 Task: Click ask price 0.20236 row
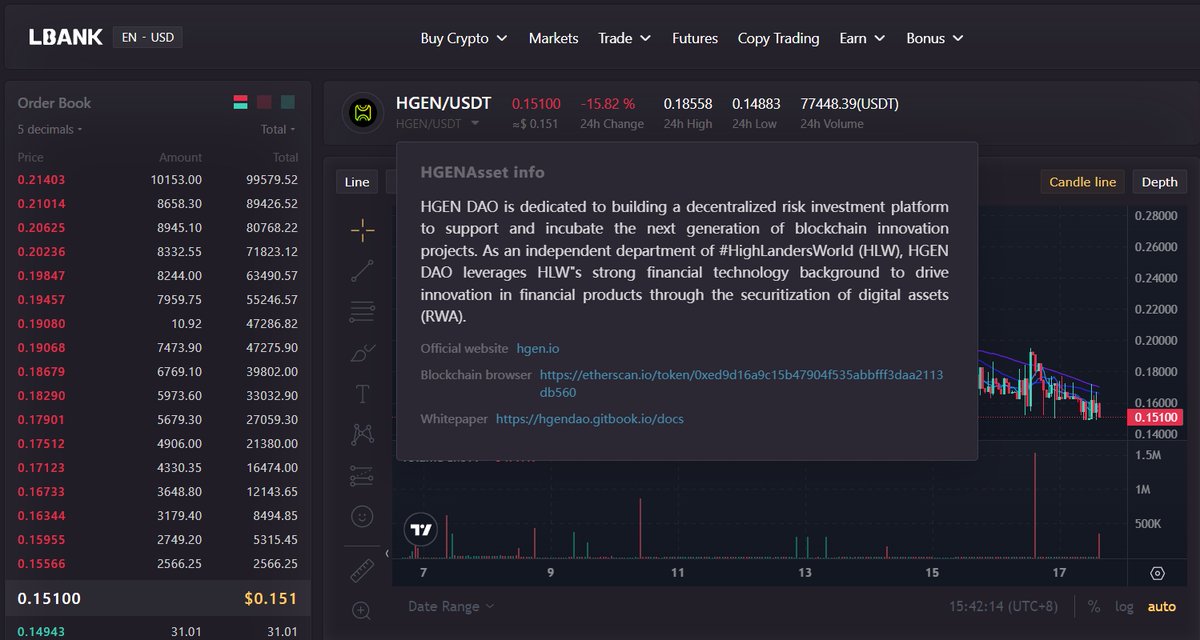[158, 252]
